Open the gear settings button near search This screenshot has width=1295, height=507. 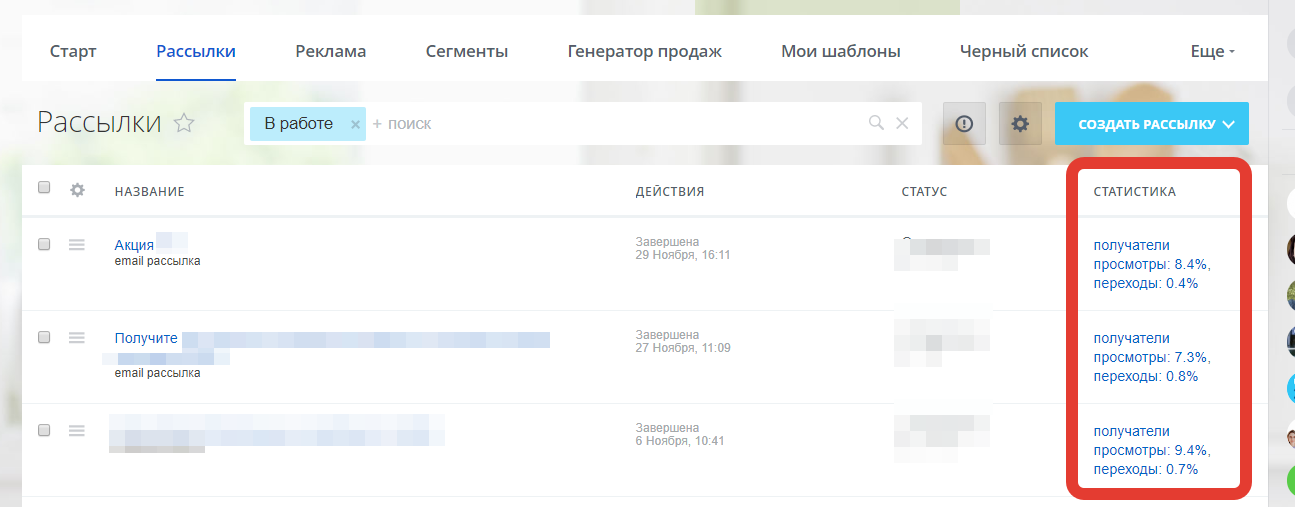[x=1020, y=123]
